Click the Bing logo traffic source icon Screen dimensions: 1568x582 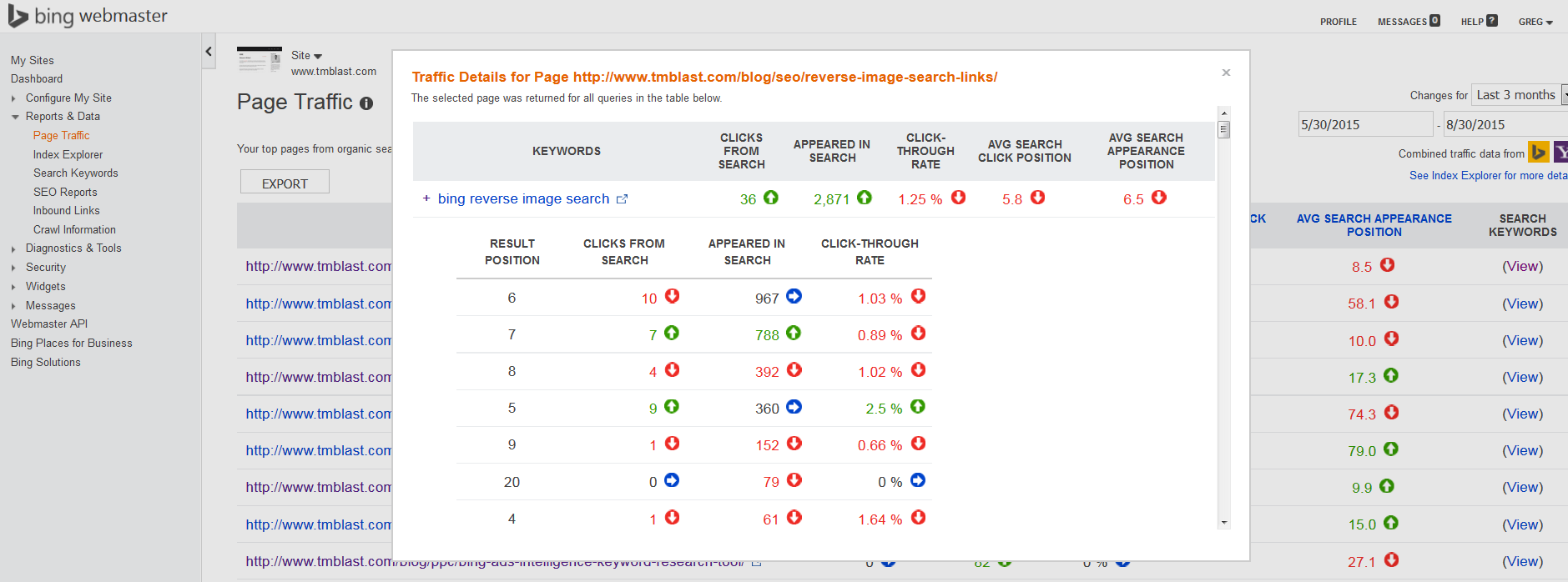[1539, 152]
